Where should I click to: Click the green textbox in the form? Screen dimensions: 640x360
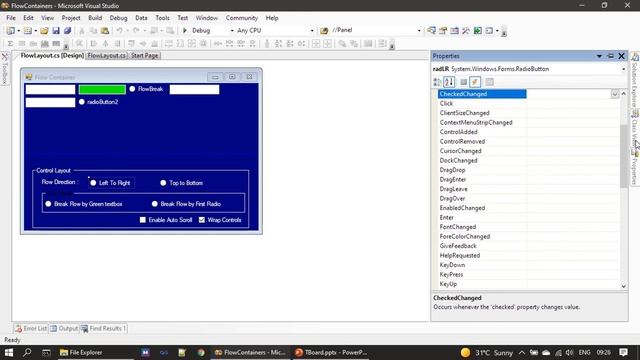pos(102,89)
